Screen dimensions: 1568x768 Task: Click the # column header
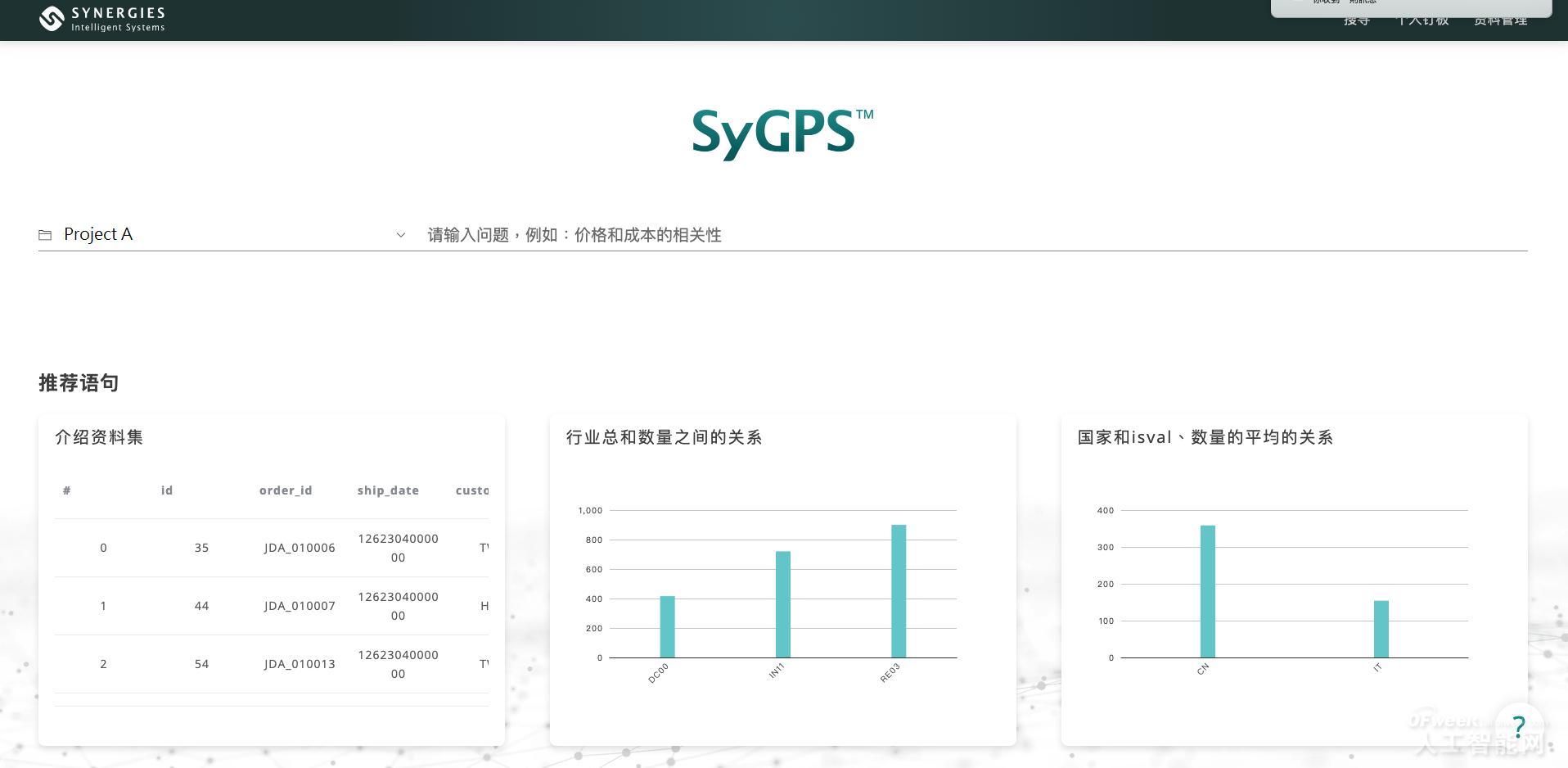67,490
